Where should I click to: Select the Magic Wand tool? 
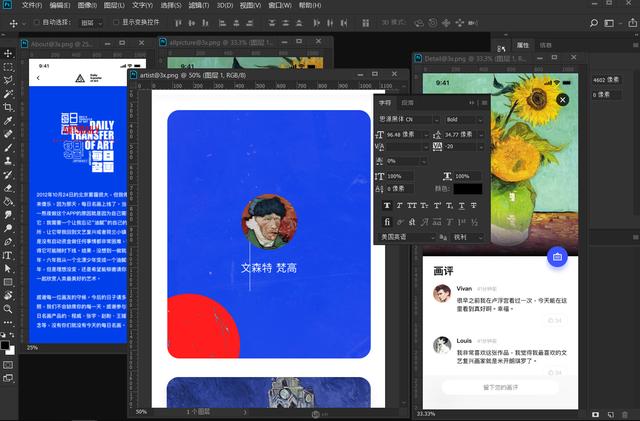point(8,94)
